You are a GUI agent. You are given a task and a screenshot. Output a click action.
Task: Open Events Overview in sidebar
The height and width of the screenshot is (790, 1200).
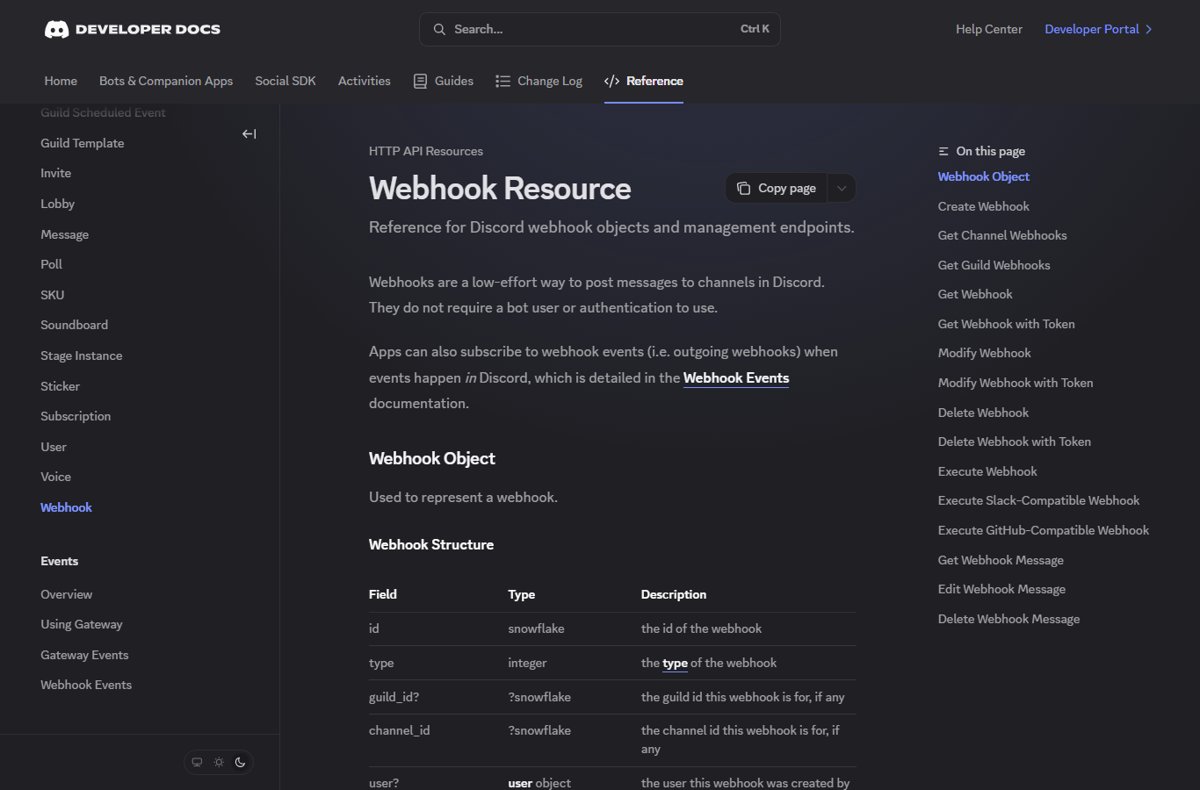66,594
